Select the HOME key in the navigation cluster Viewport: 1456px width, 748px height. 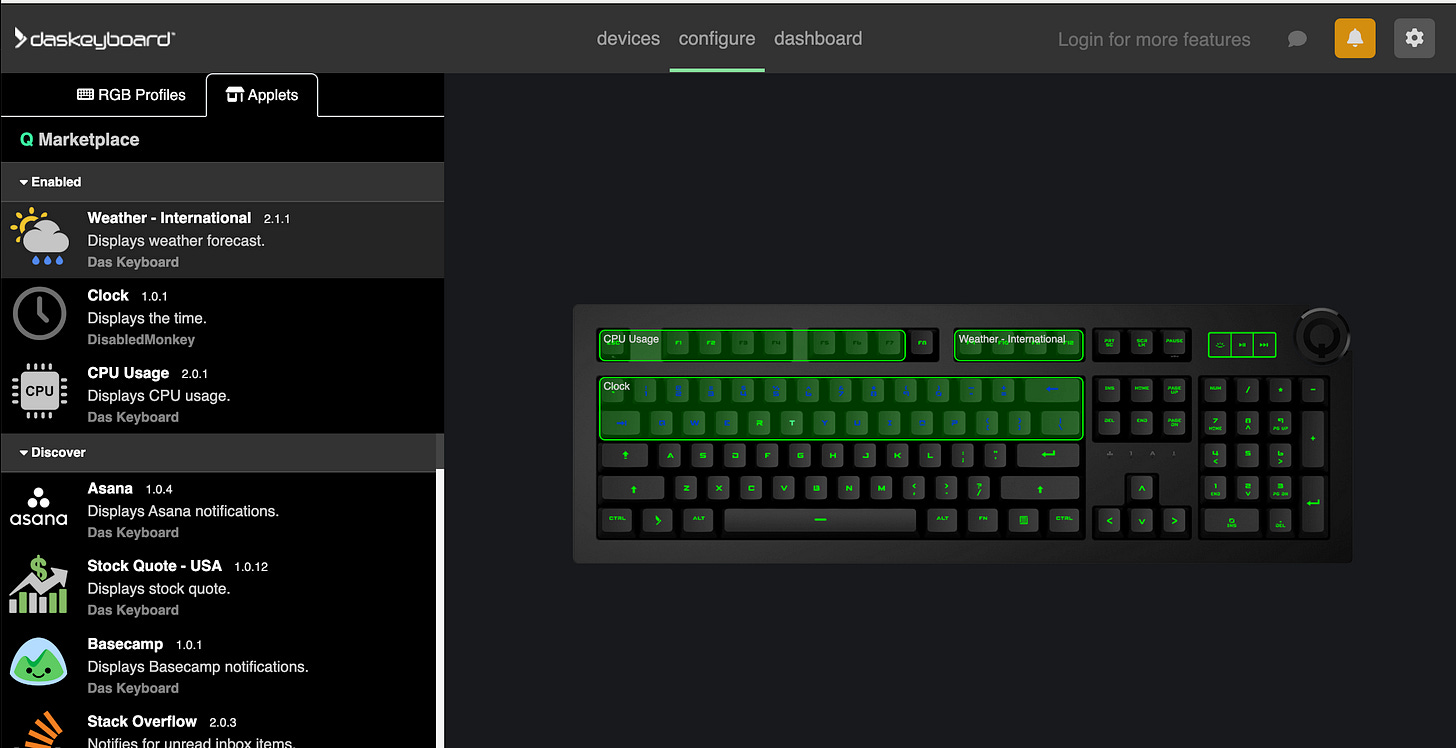click(x=1141, y=388)
